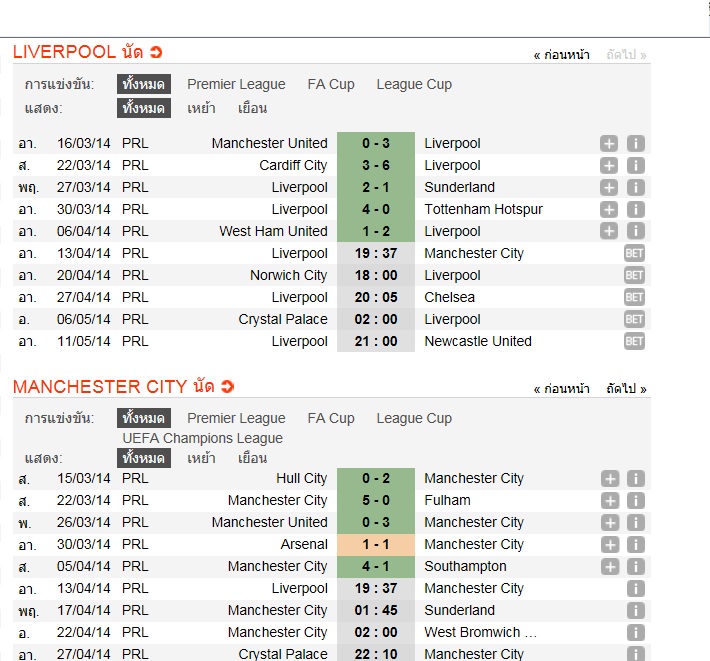The image size is (710, 661).
Task: Expand plus icon for Manchester City vs Southampton
Action: pyautogui.click(x=609, y=566)
